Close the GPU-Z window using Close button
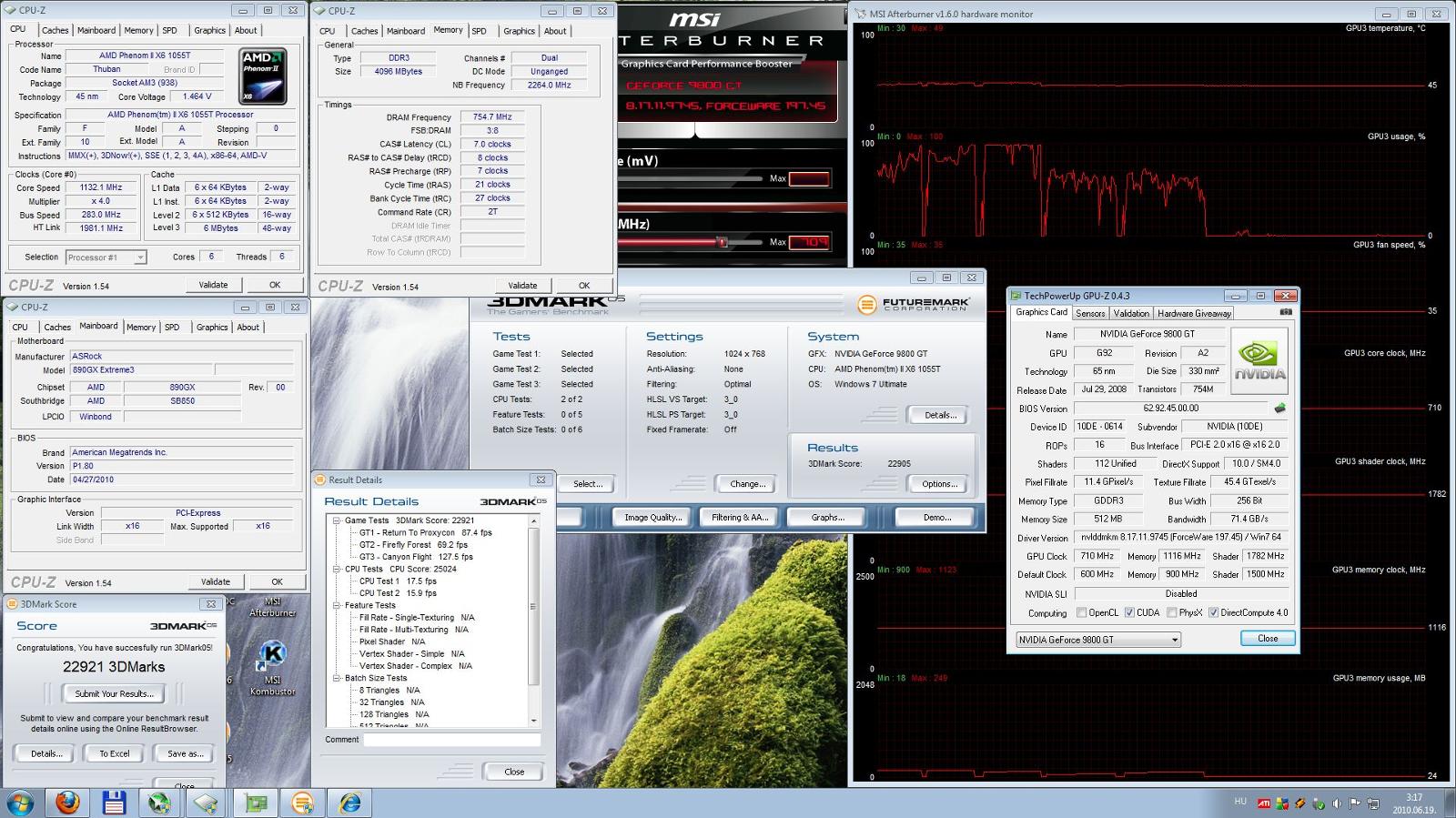The image size is (1456, 818). point(1268,638)
